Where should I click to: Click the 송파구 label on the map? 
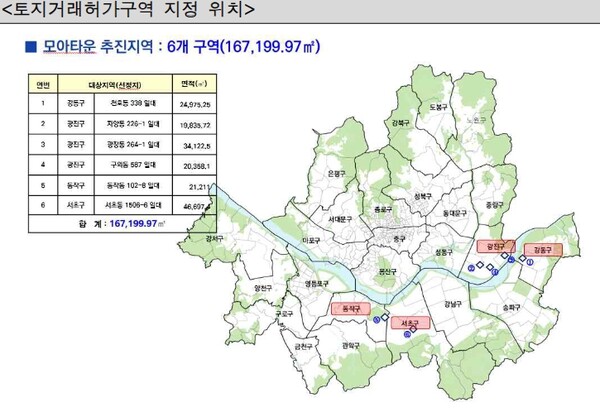tap(511, 308)
